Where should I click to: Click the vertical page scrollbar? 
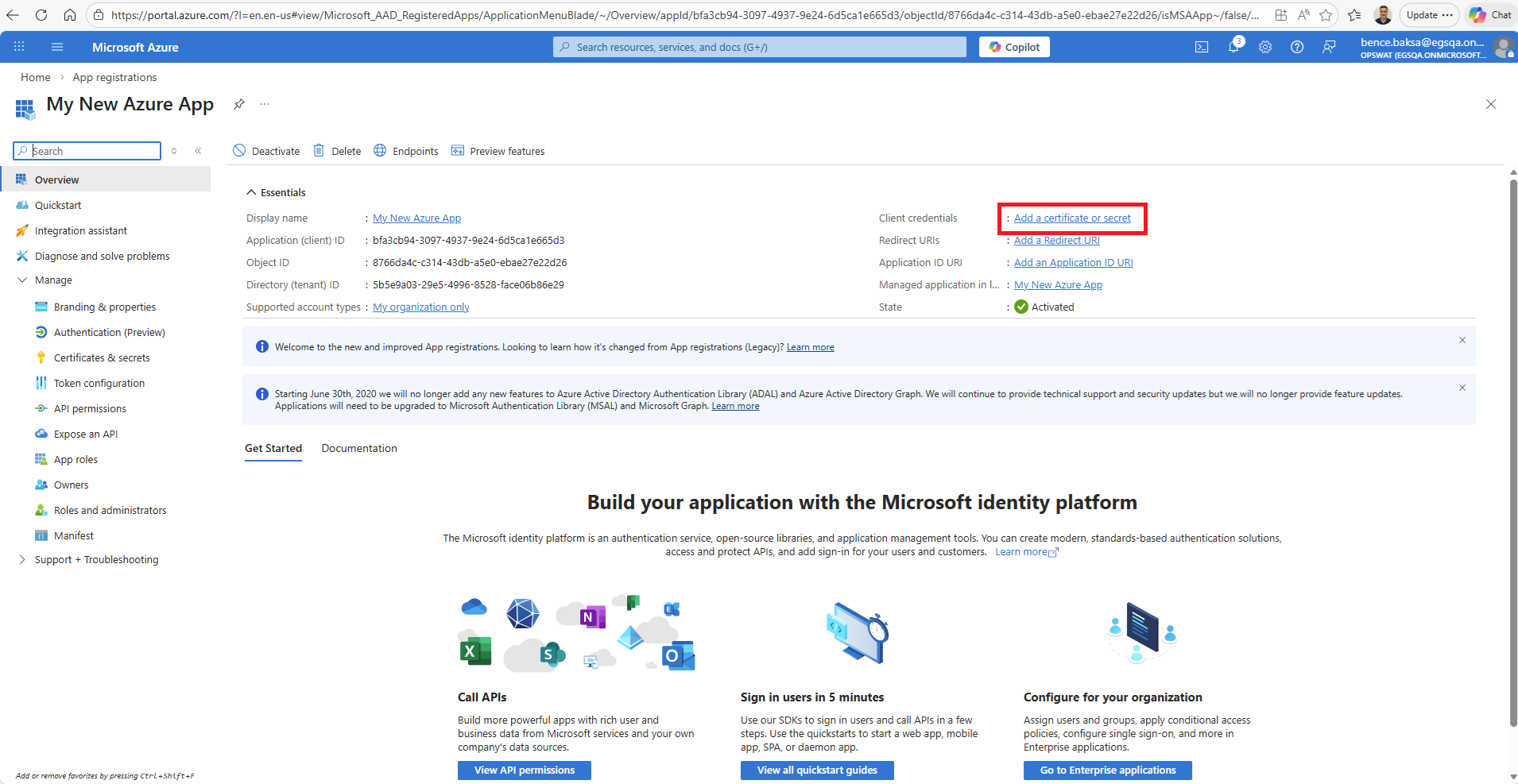click(1513, 453)
